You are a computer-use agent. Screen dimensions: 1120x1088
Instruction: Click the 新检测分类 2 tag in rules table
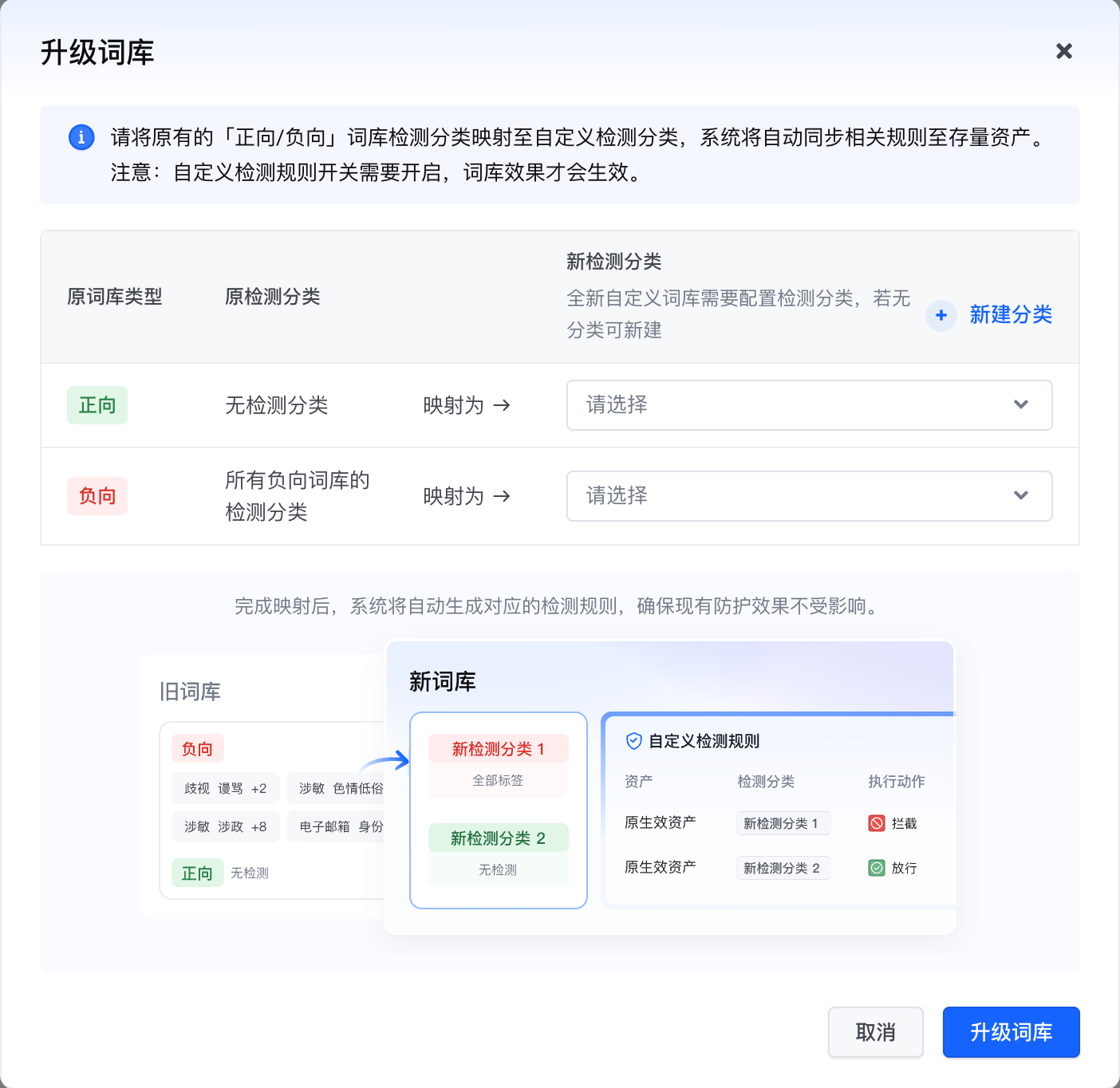point(783,868)
